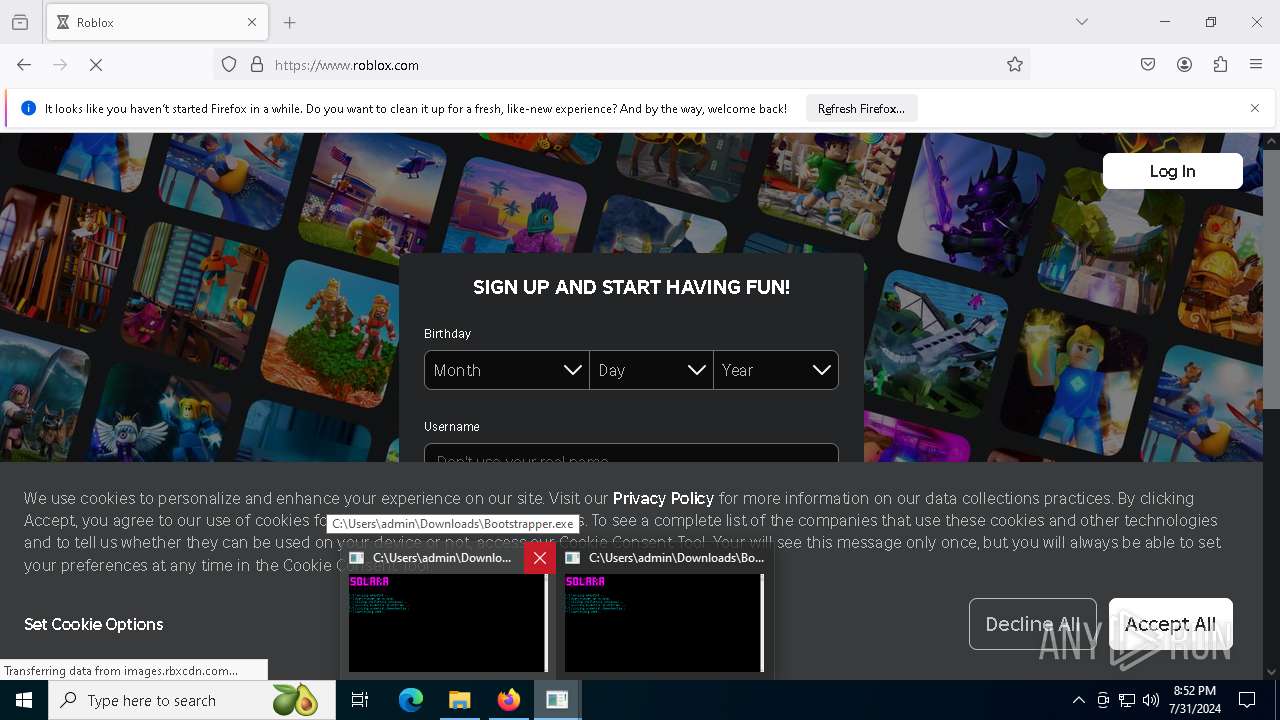Click Accept All cookies button
1280x720 pixels.
click(1170, 624)
